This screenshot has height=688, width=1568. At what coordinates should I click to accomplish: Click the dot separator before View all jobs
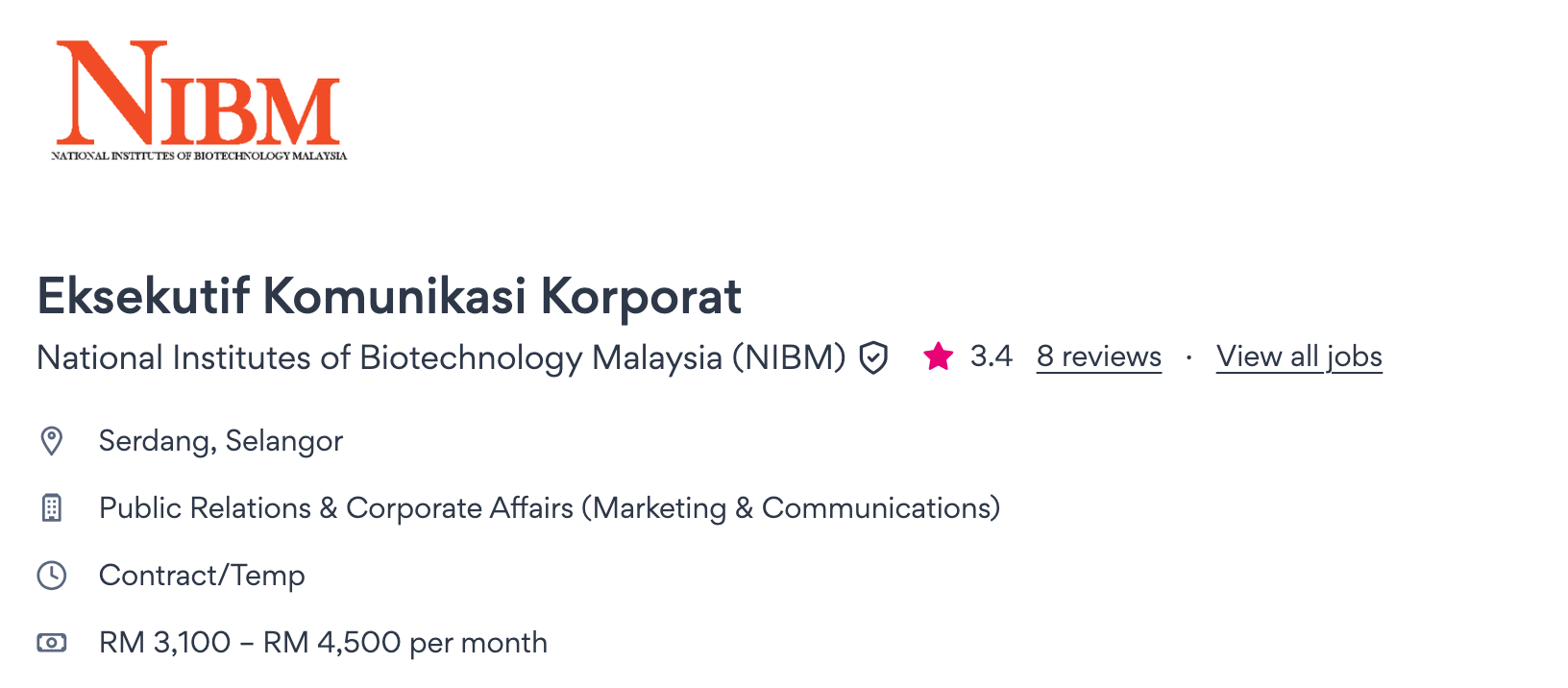pos(1188,357)
